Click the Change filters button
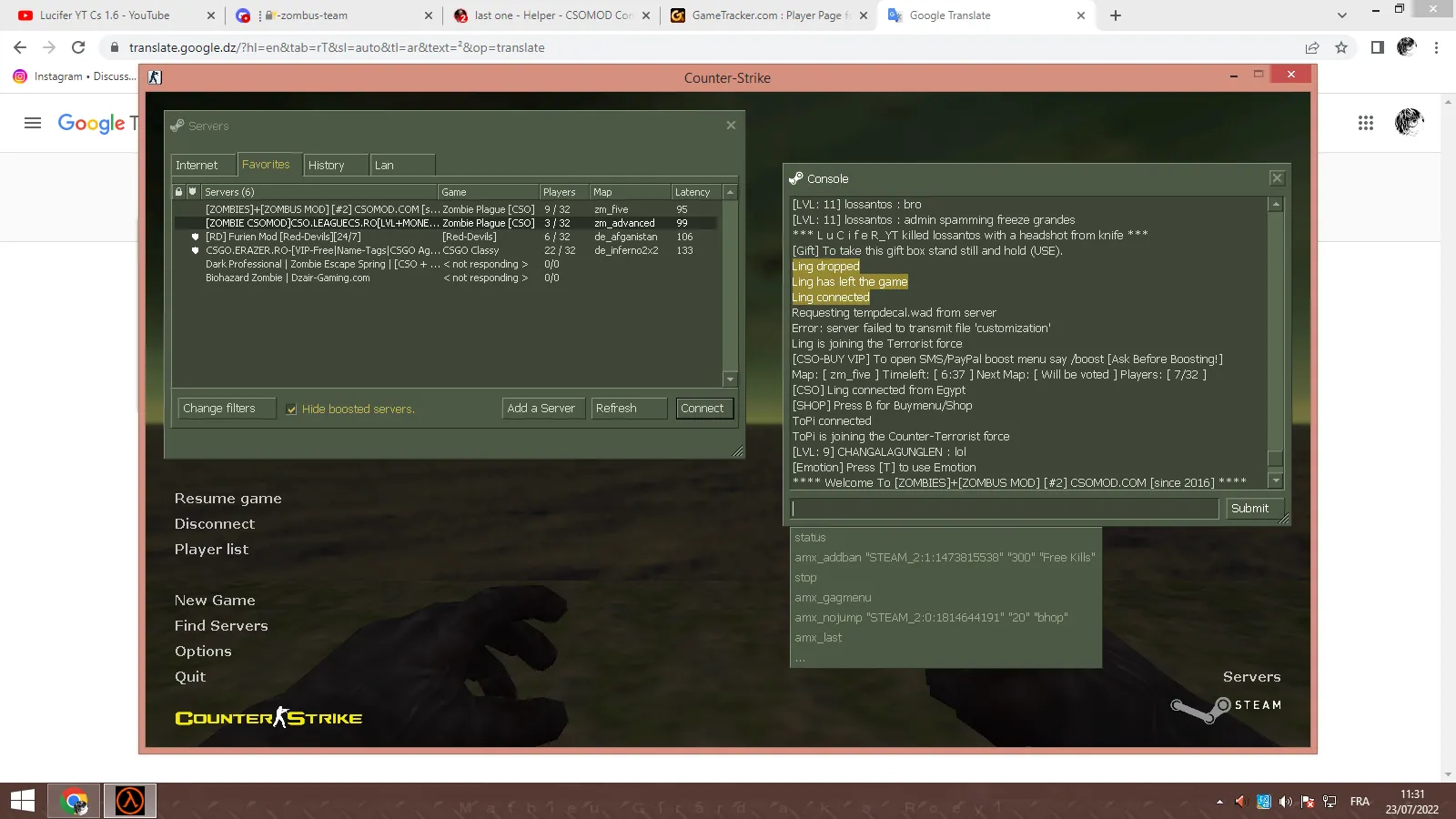 coord(227,409)
